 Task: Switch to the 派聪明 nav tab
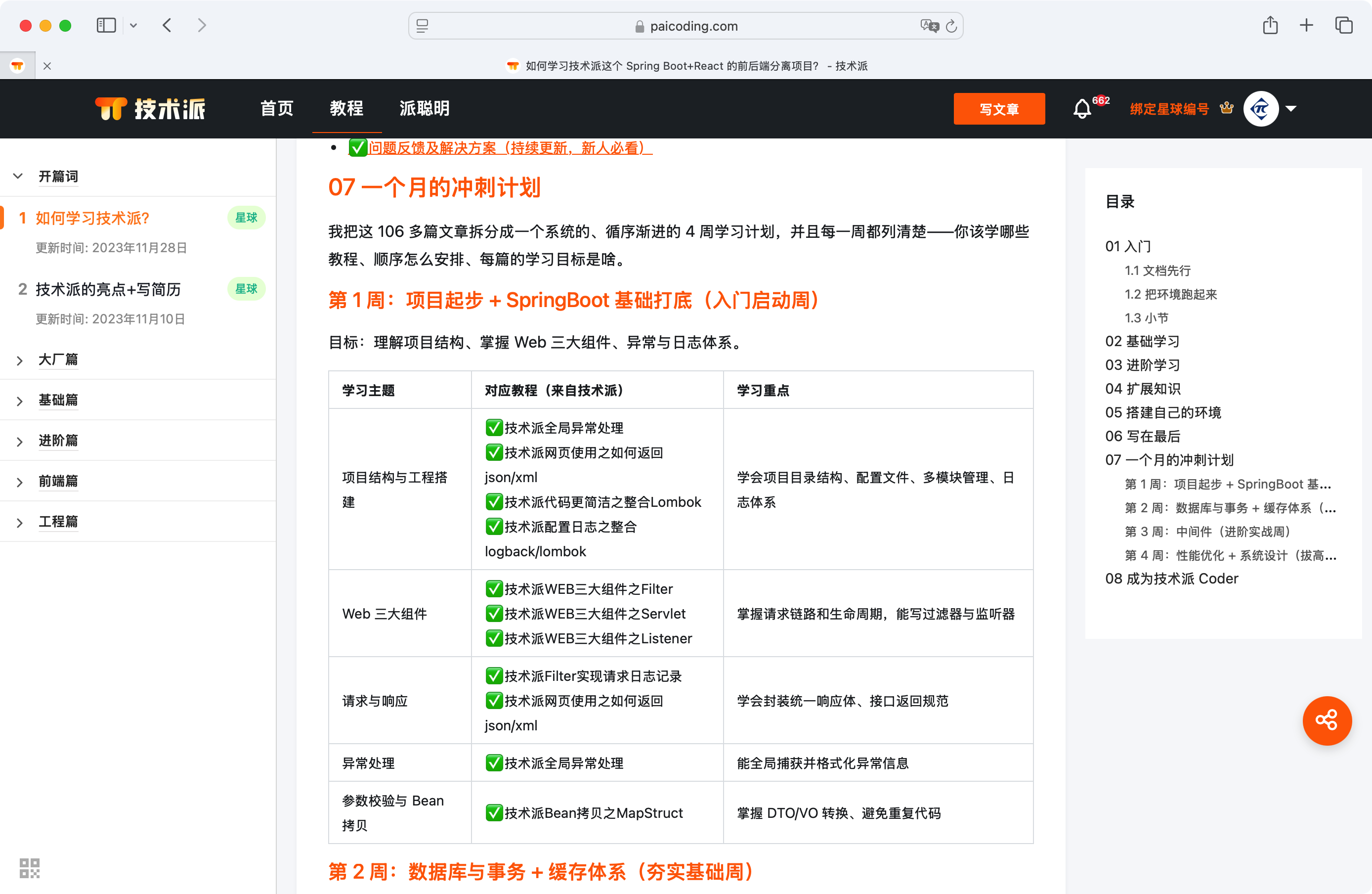[x=424, y=108]
